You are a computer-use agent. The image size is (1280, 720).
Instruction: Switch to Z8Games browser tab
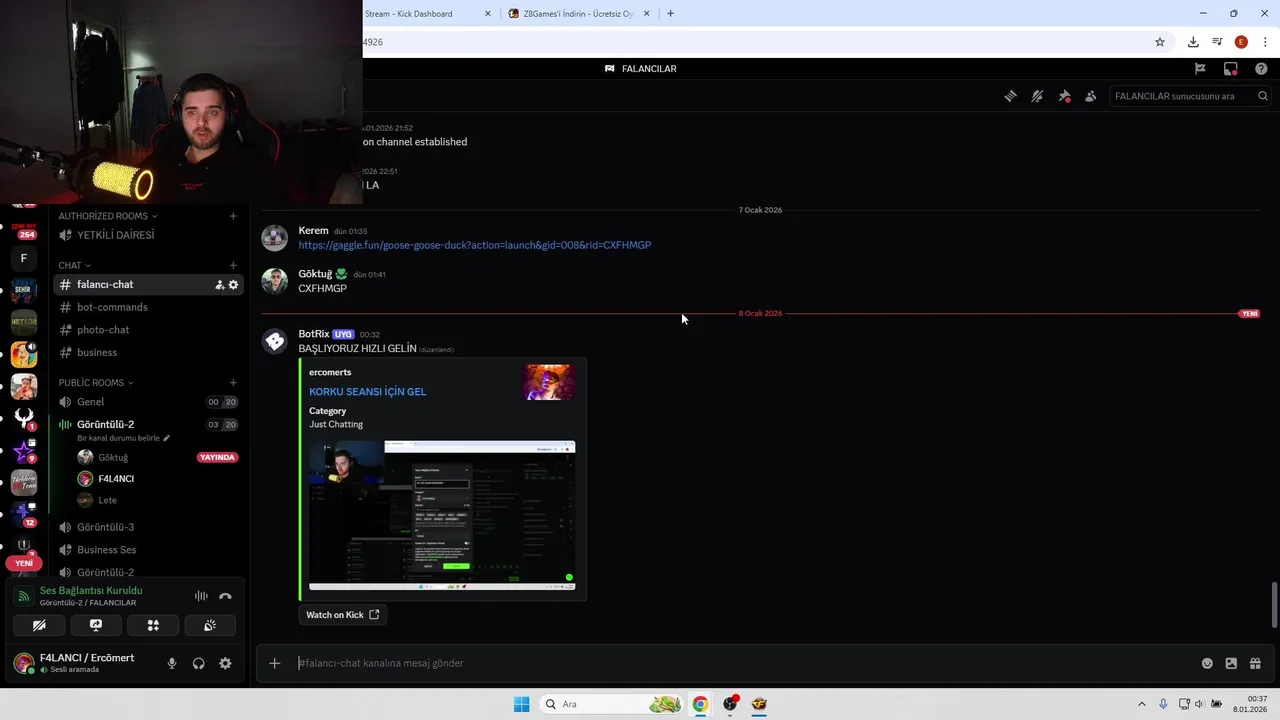tap(579, 14)
